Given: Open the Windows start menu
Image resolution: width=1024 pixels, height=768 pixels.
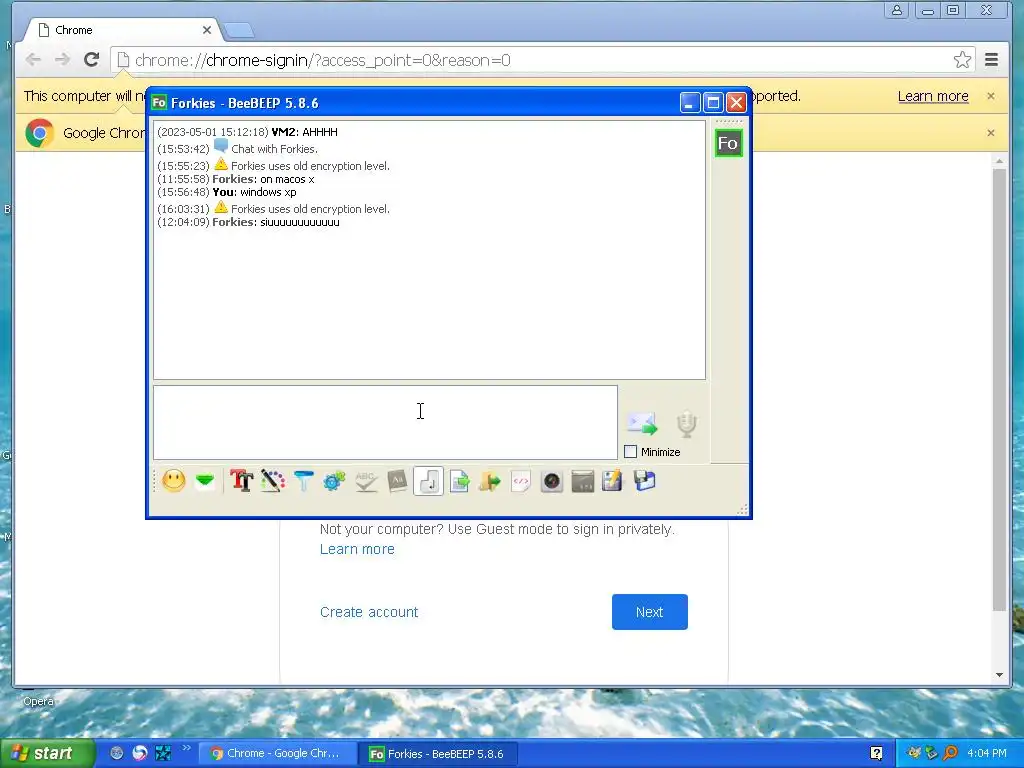Looking at the screenshot, I should pyautogui.click(x=47, y=753).
